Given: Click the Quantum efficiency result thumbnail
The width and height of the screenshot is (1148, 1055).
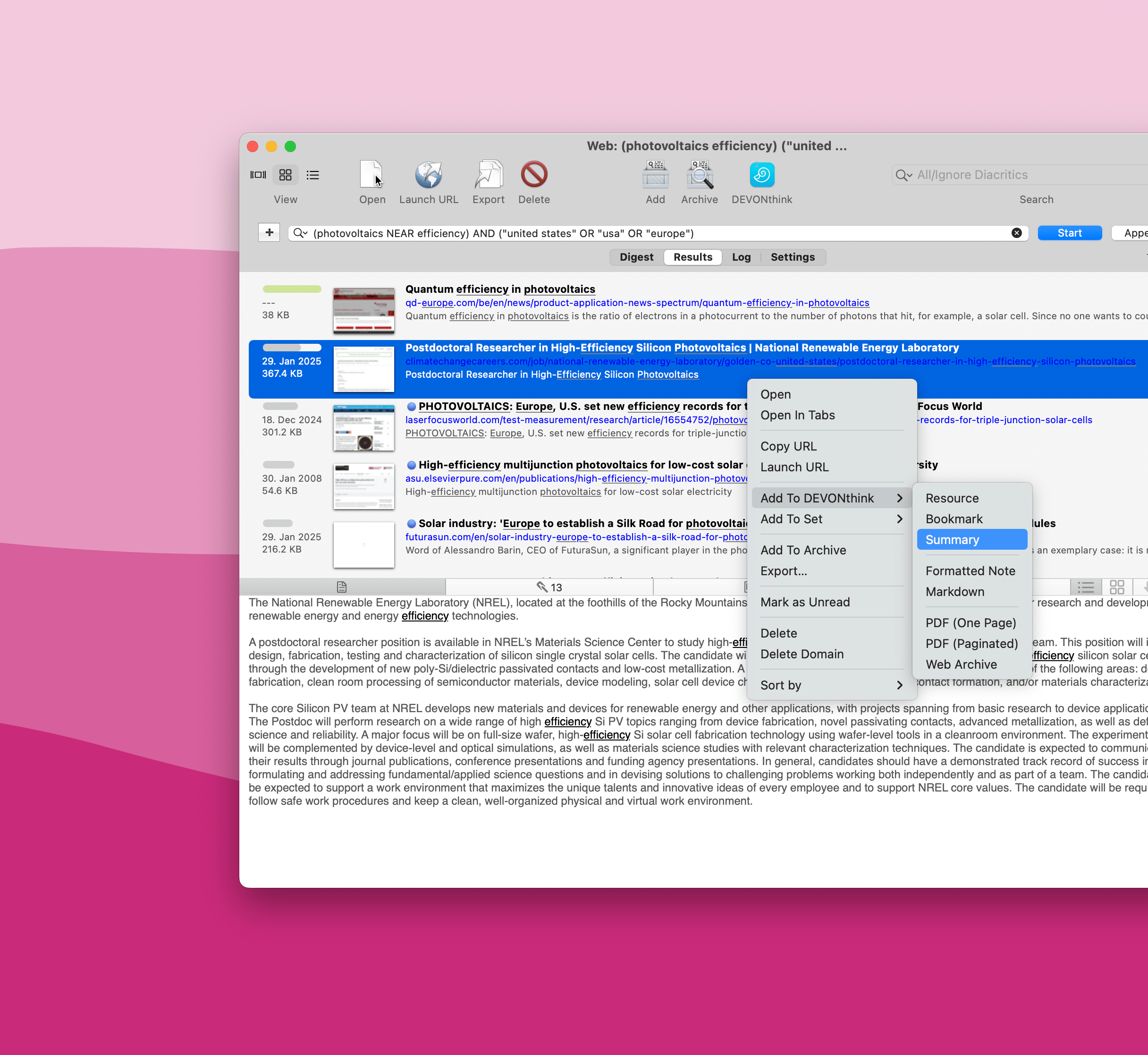Looking at the screenshot, I should (x=363, y=311).
